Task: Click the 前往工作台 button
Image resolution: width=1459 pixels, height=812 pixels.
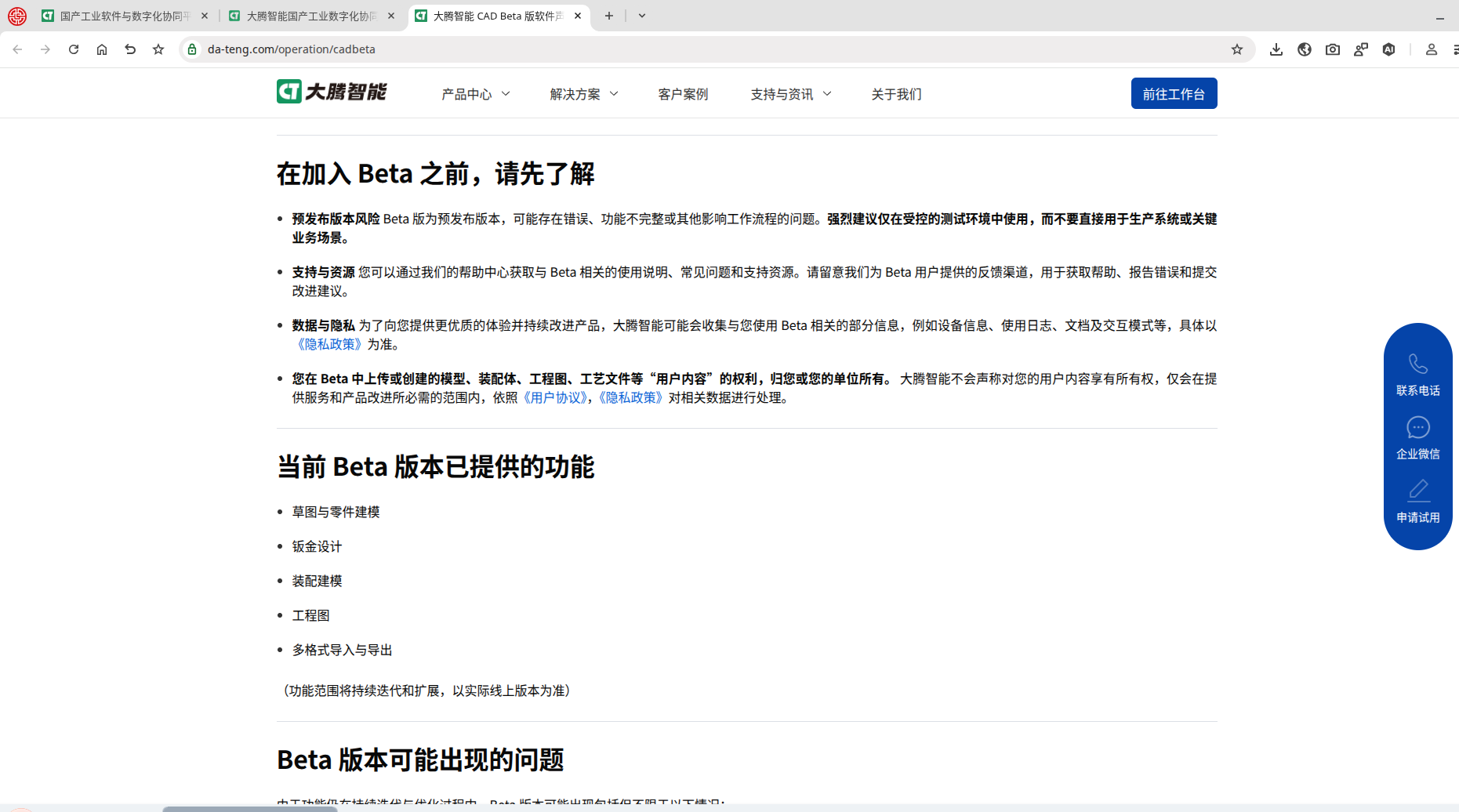Action: point(1174,93)
